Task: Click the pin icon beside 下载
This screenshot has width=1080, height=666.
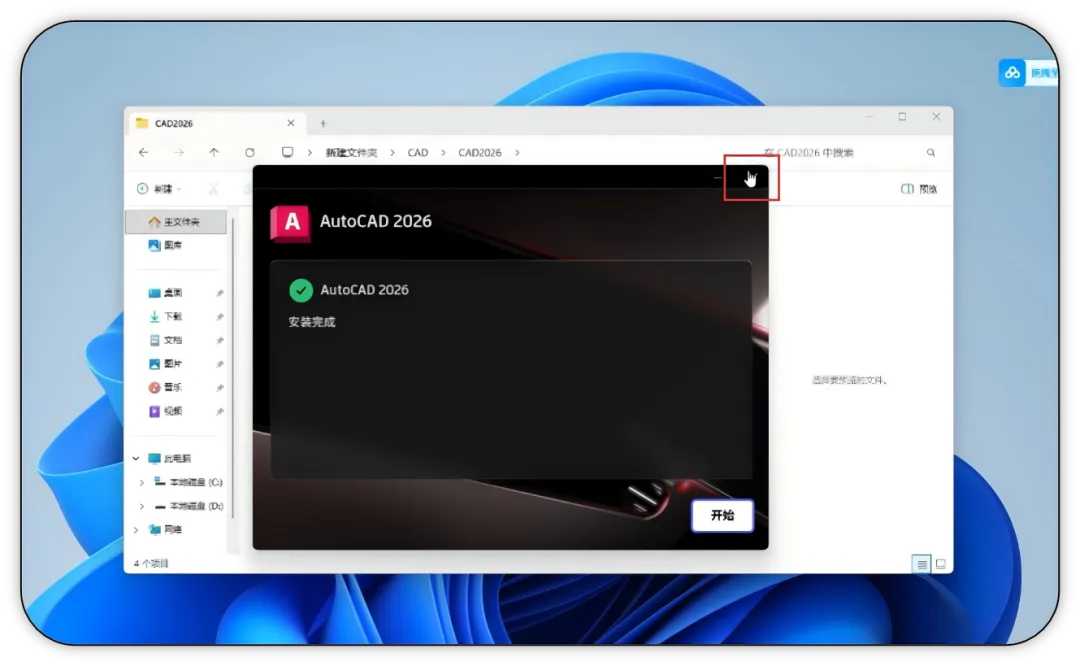Action: point(220,317)
